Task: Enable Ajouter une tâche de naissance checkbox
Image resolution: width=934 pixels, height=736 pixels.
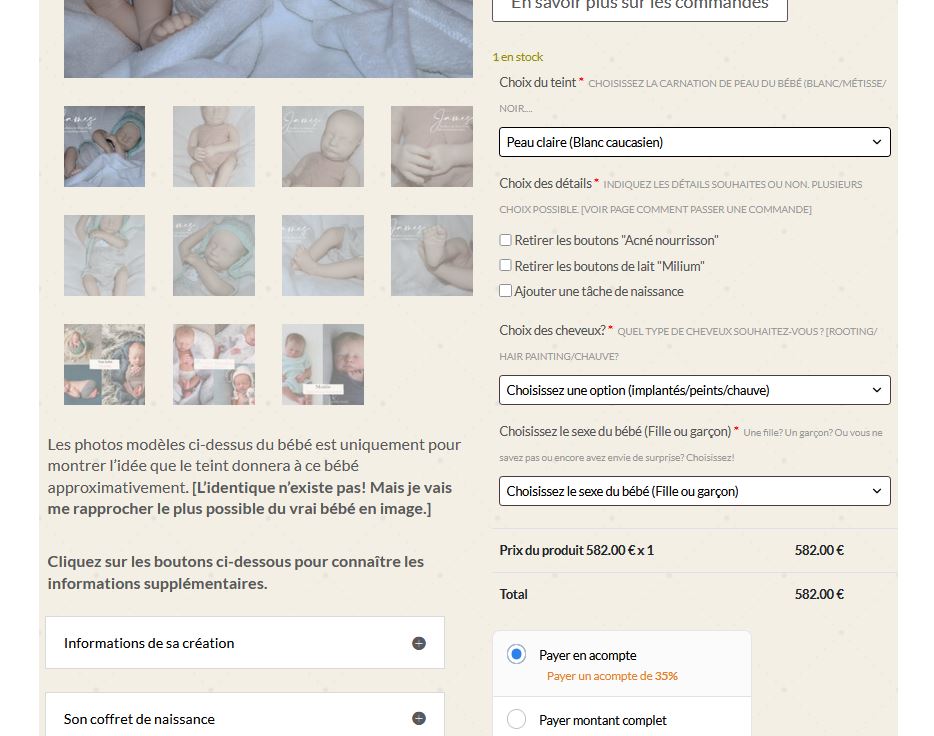Action: 505,291
